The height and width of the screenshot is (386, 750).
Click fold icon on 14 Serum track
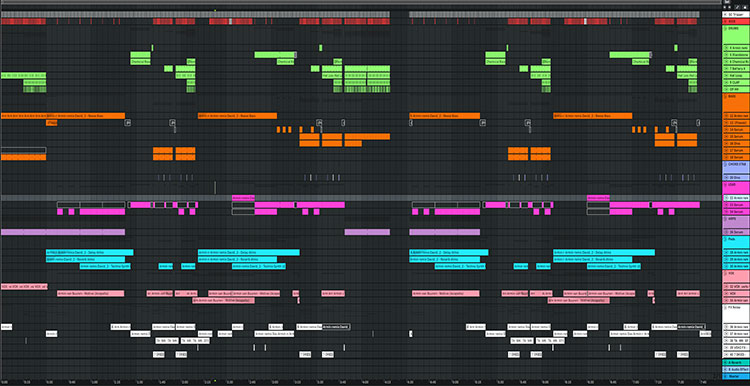(x=726, y=130)
